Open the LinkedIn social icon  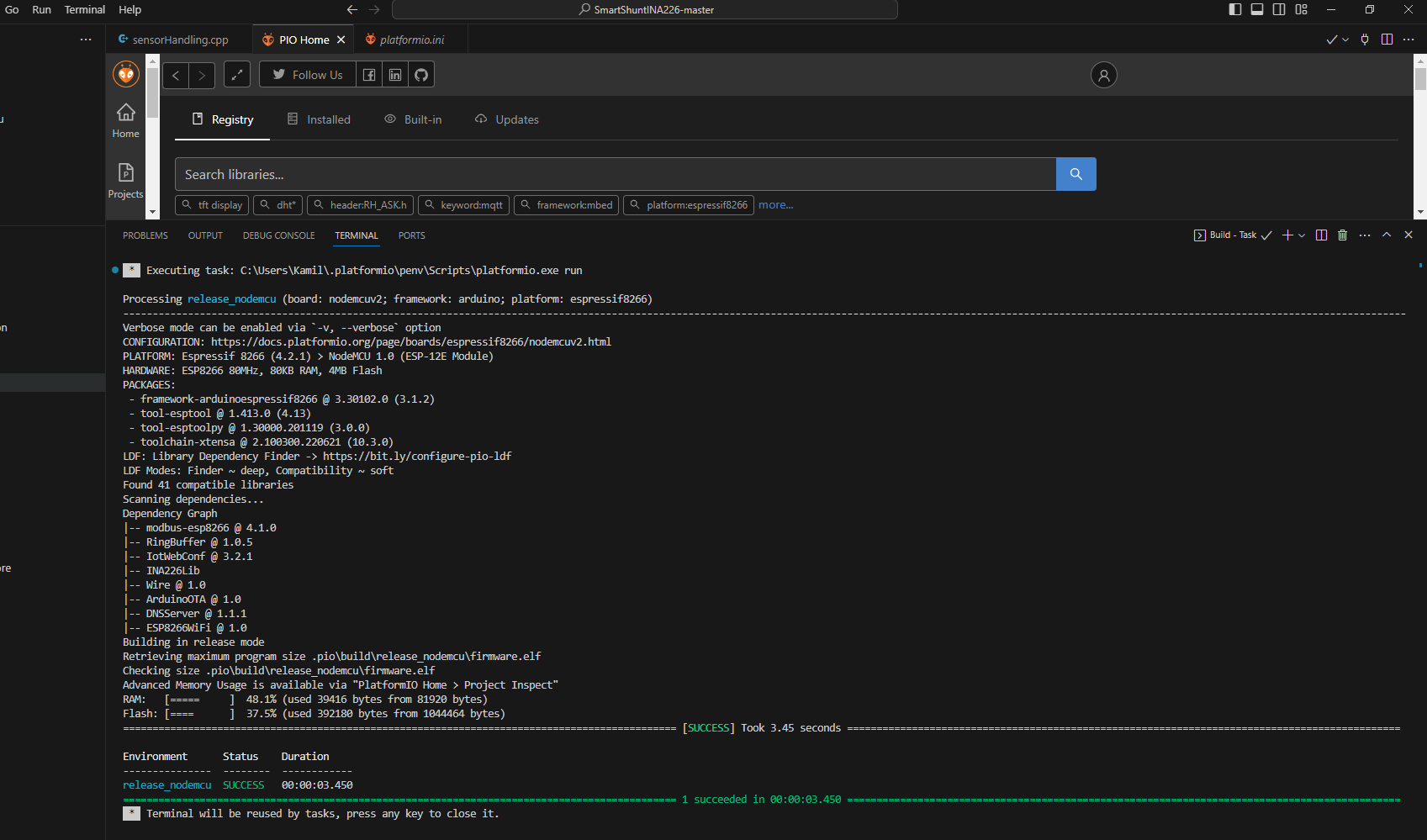click(x=395, y=75)
